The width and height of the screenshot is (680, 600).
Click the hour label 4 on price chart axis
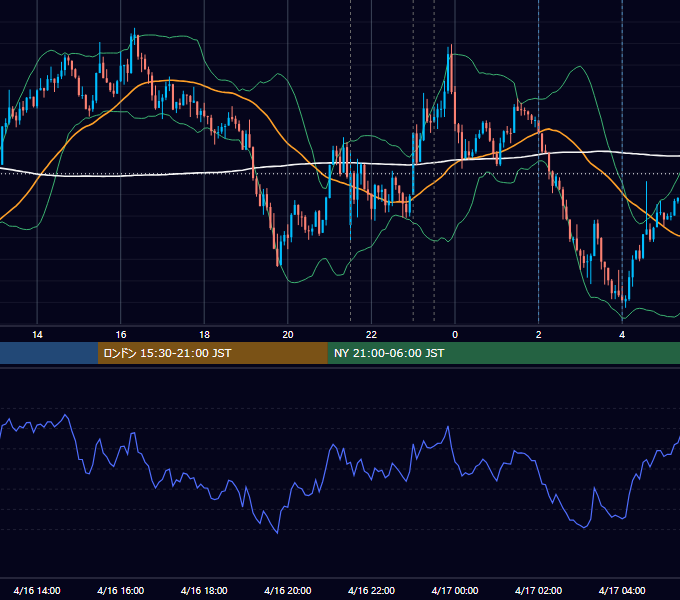pos(622,335)
